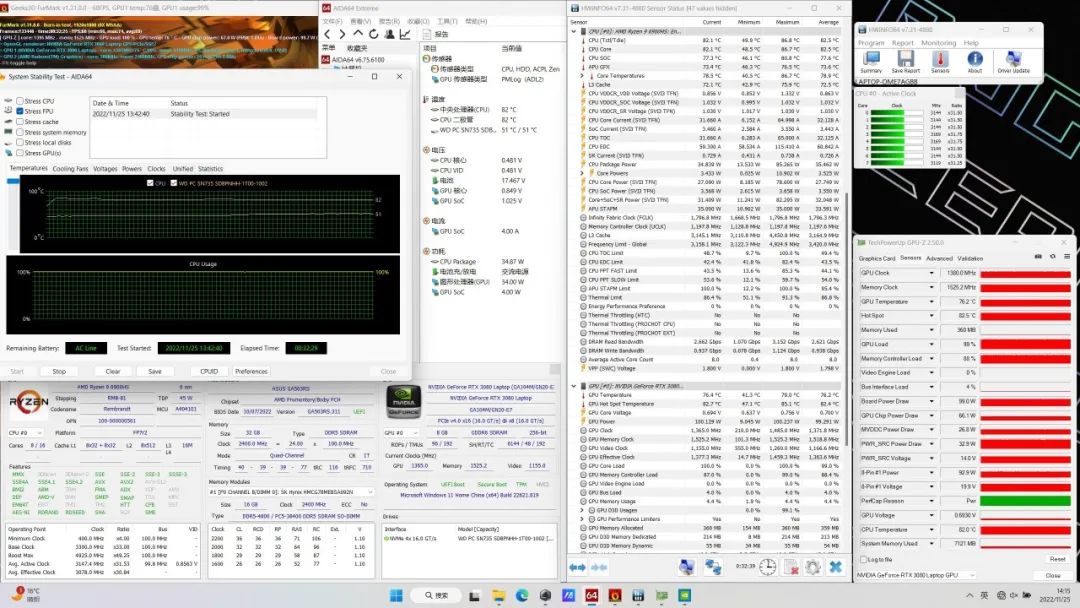Enable Stress system memory checkbox
1080x608 pixels.
pyautogui.click(x=20, y=132)
